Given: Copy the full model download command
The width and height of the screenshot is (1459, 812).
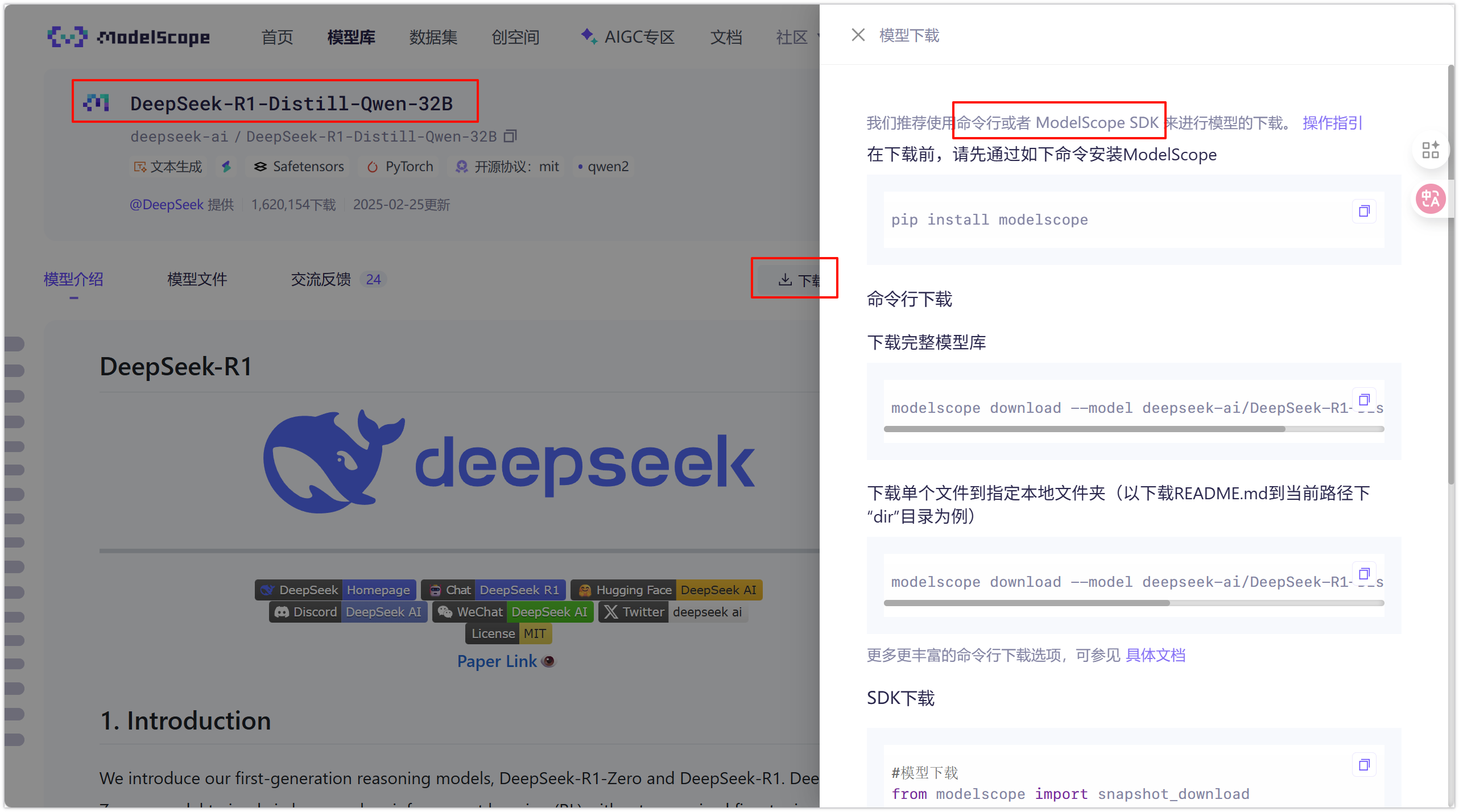Looking at the screenshot, I should click(x=1363, y=399).
